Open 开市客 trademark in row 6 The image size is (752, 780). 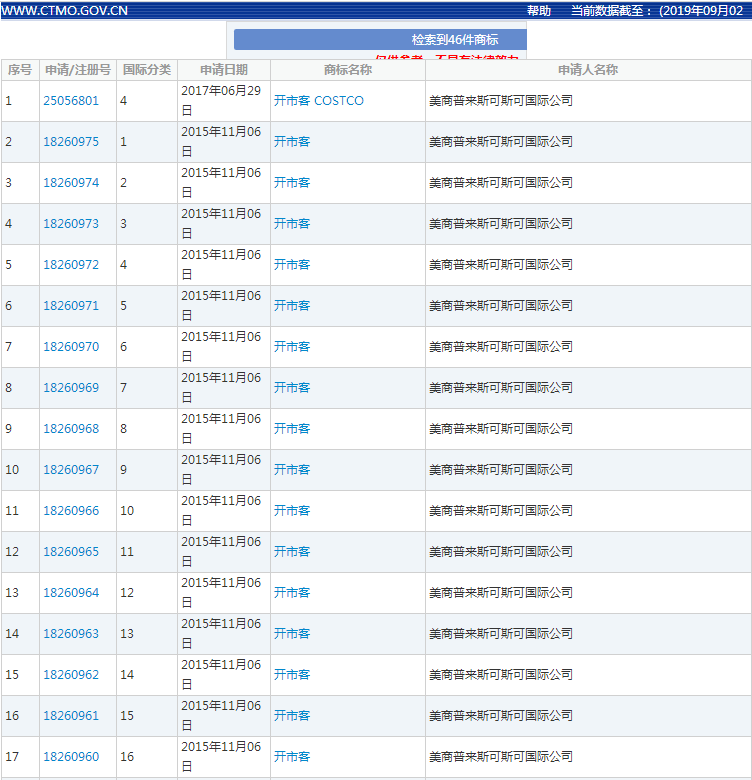point(292,305)
